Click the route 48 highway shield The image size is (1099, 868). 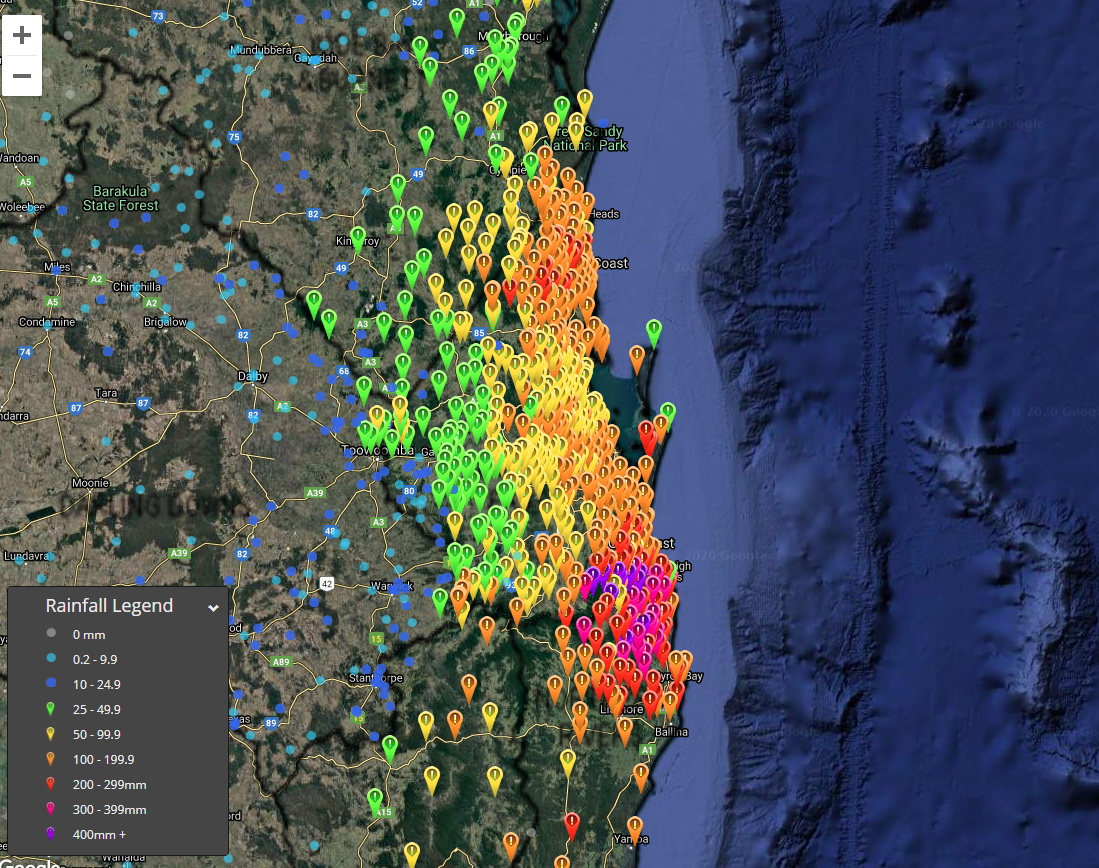(330, 531)
